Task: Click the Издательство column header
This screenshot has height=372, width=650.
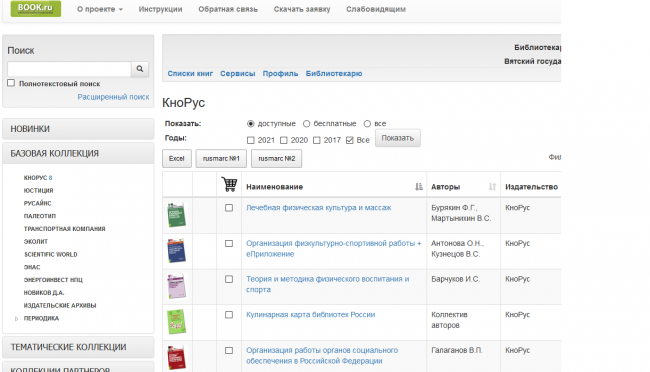Action: pos(531,187)
